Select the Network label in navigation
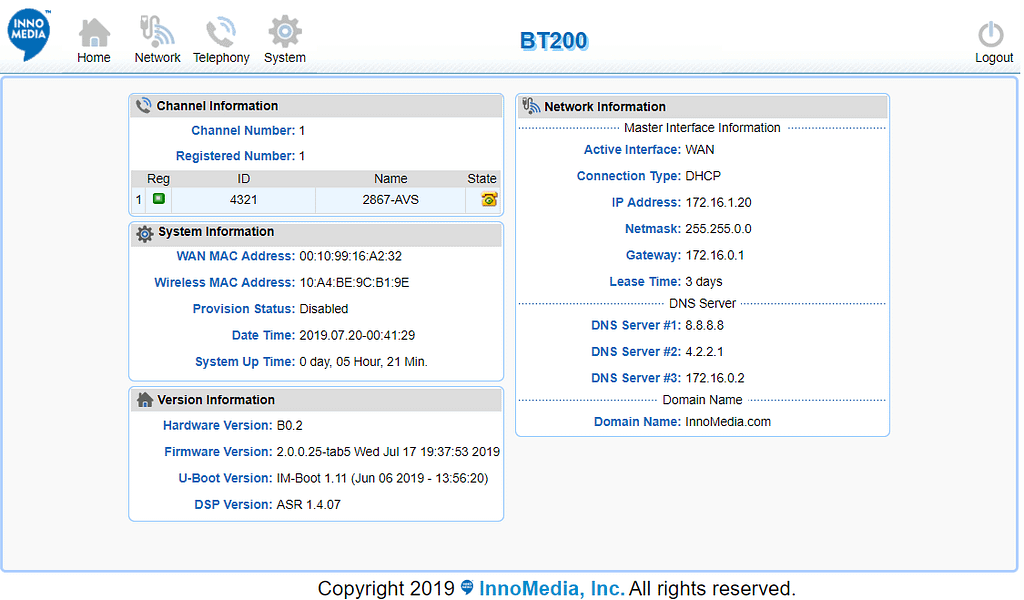 pos(157,57)
